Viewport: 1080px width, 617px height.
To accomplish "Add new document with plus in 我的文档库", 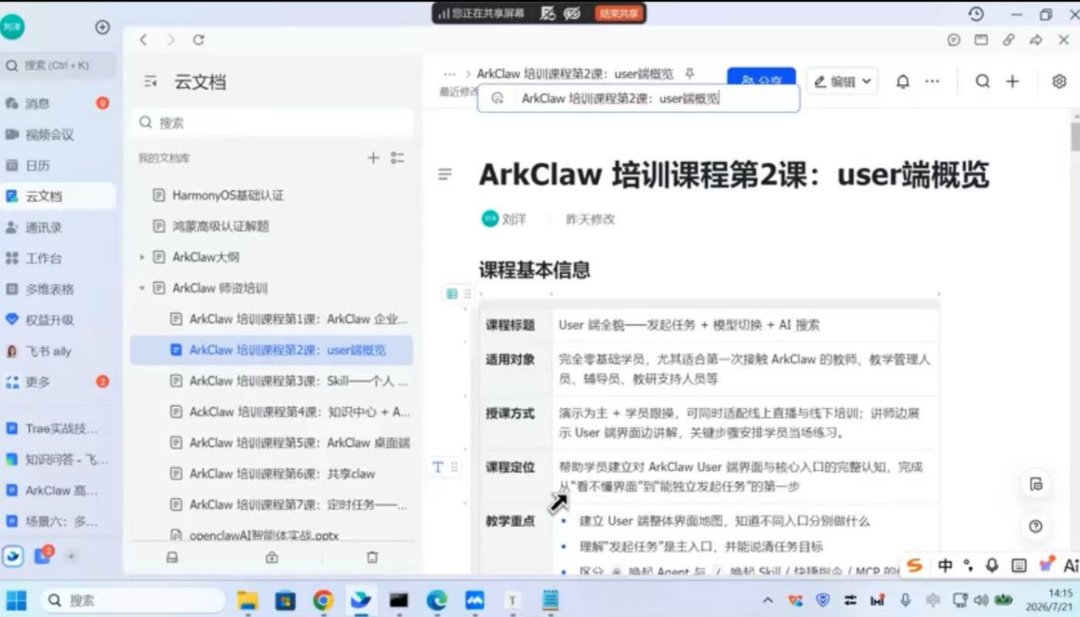I will tap(373, 158).
